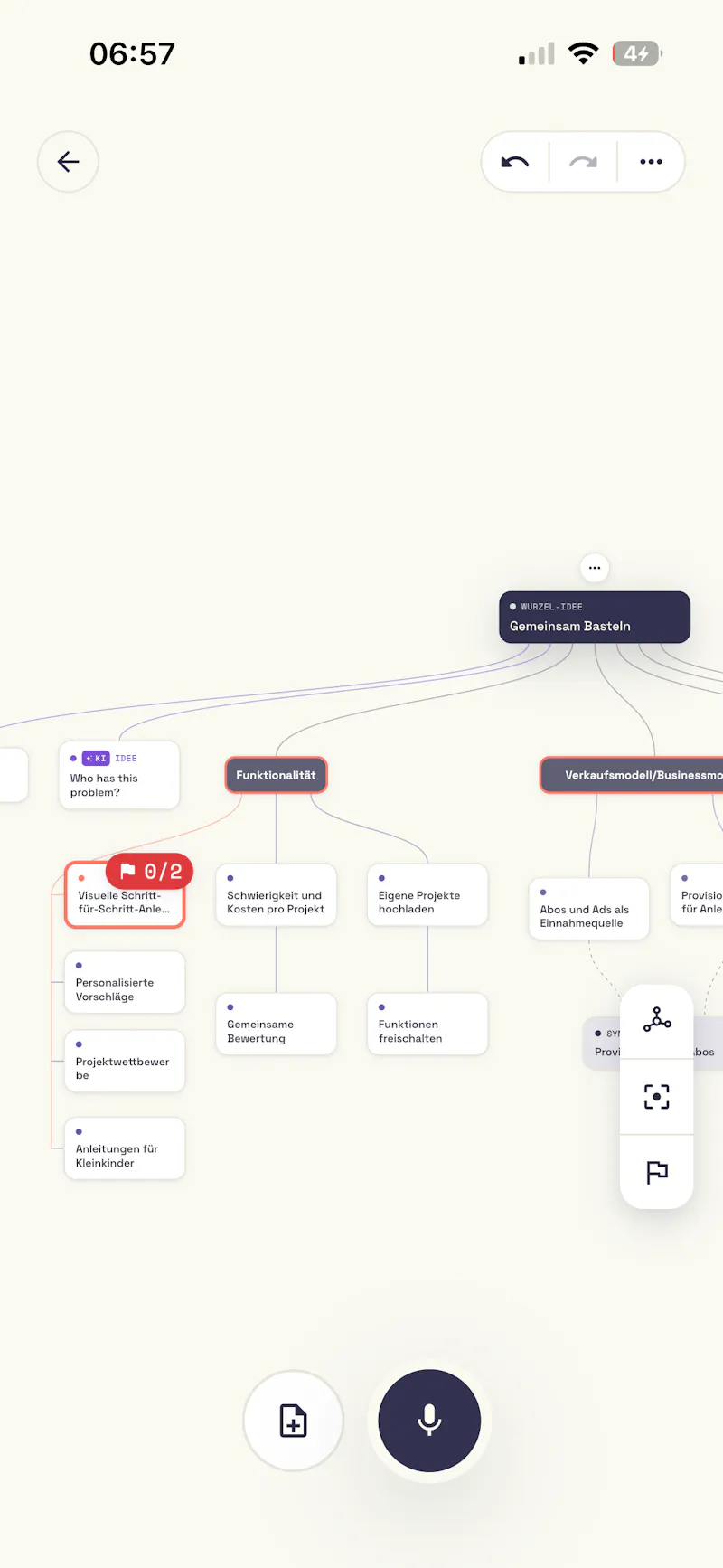Image resolution: width=723 pixels, height=1568 pixels.
Task: Select Gemeinsame Bewertung card
Action: coord(276,1024)
